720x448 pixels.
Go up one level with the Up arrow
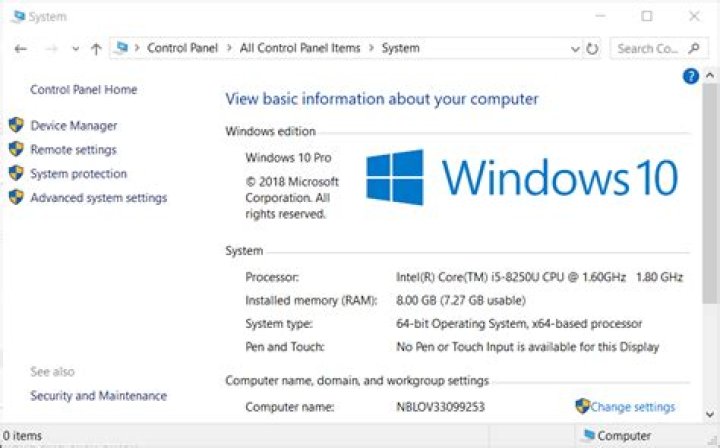point(96,49)
